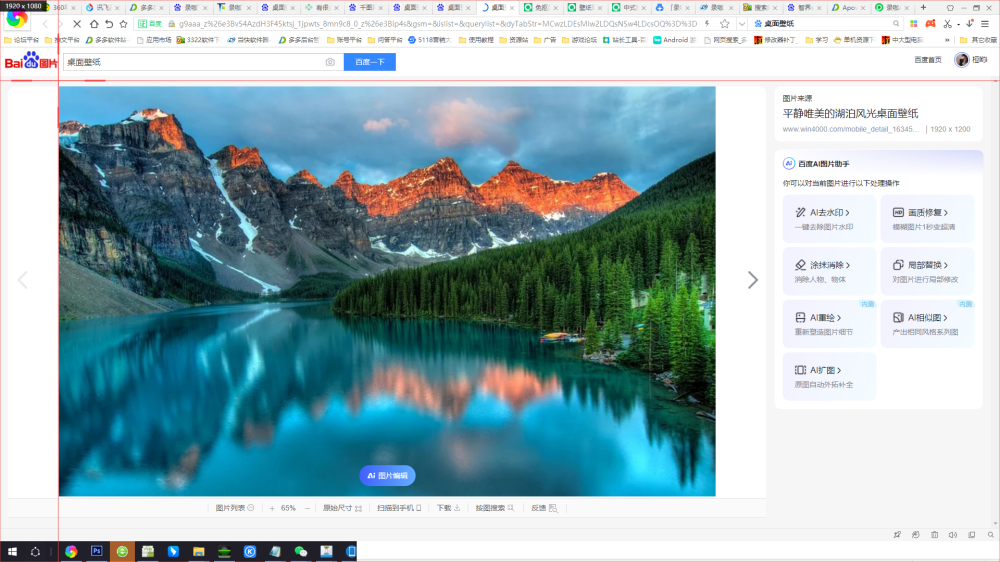Viewport: 1000px width, 562px height.
Task: Expand more bookmarks with » chevron
Action: (x=947, y=40)
